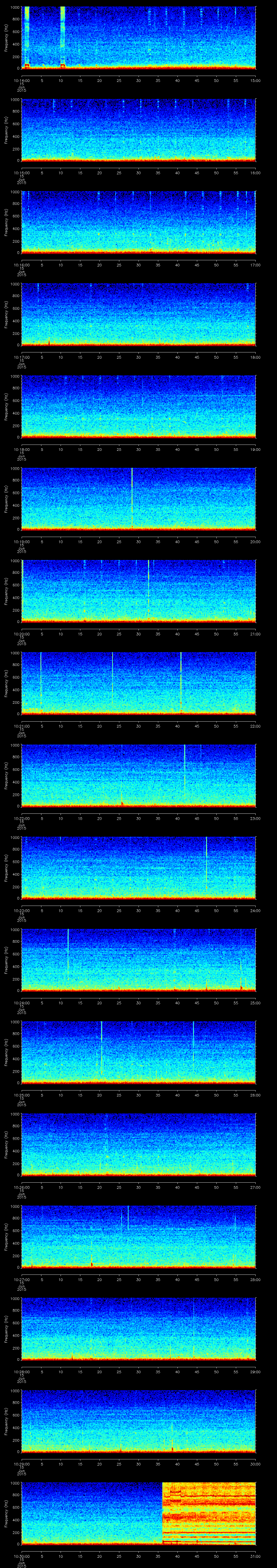The width and height of the screenshot is (277, 1568).
Task: Click the 10:27:00 start time label
Action: 21,1279
